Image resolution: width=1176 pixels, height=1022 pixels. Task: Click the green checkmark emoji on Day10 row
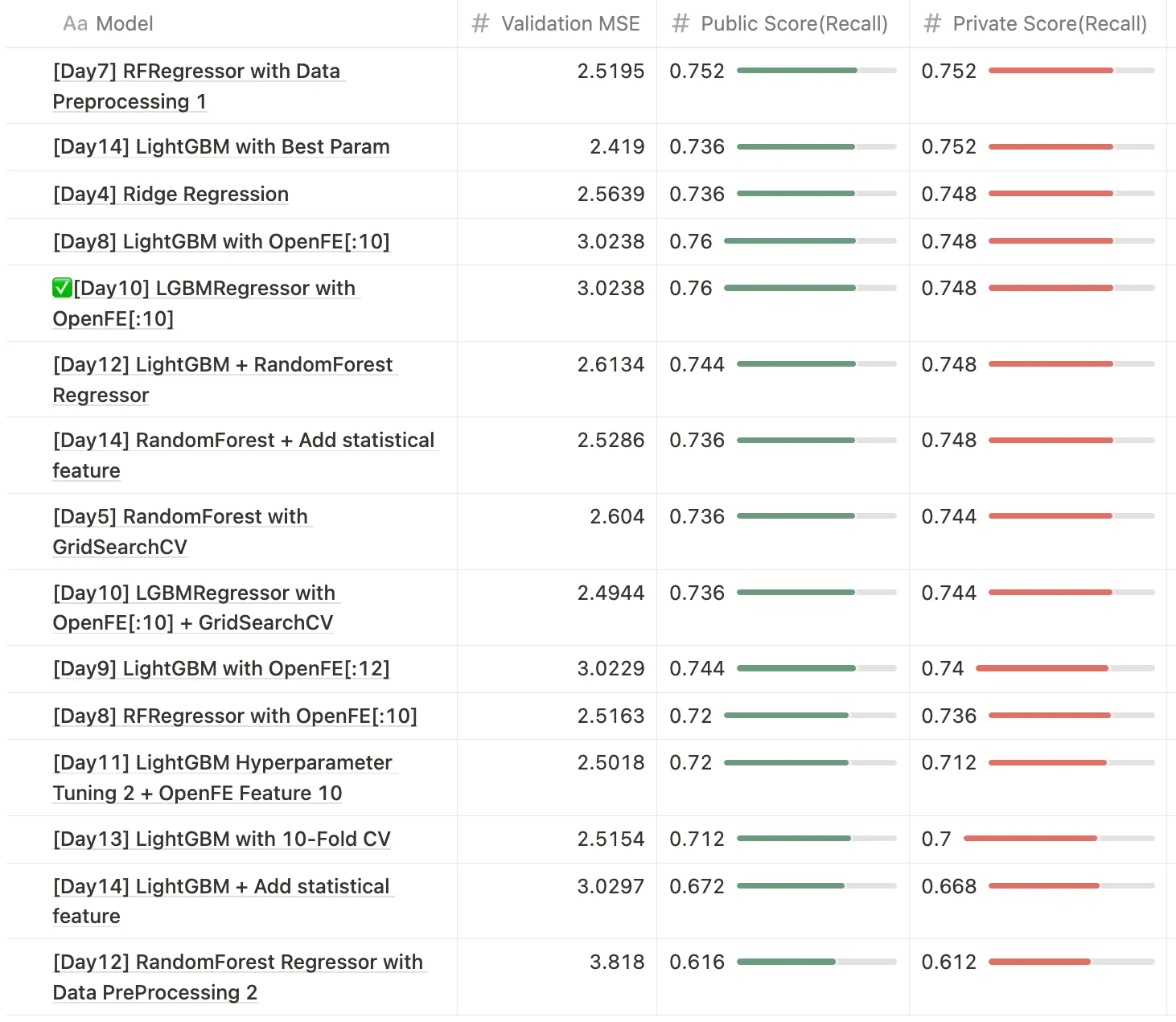point(62,288)
